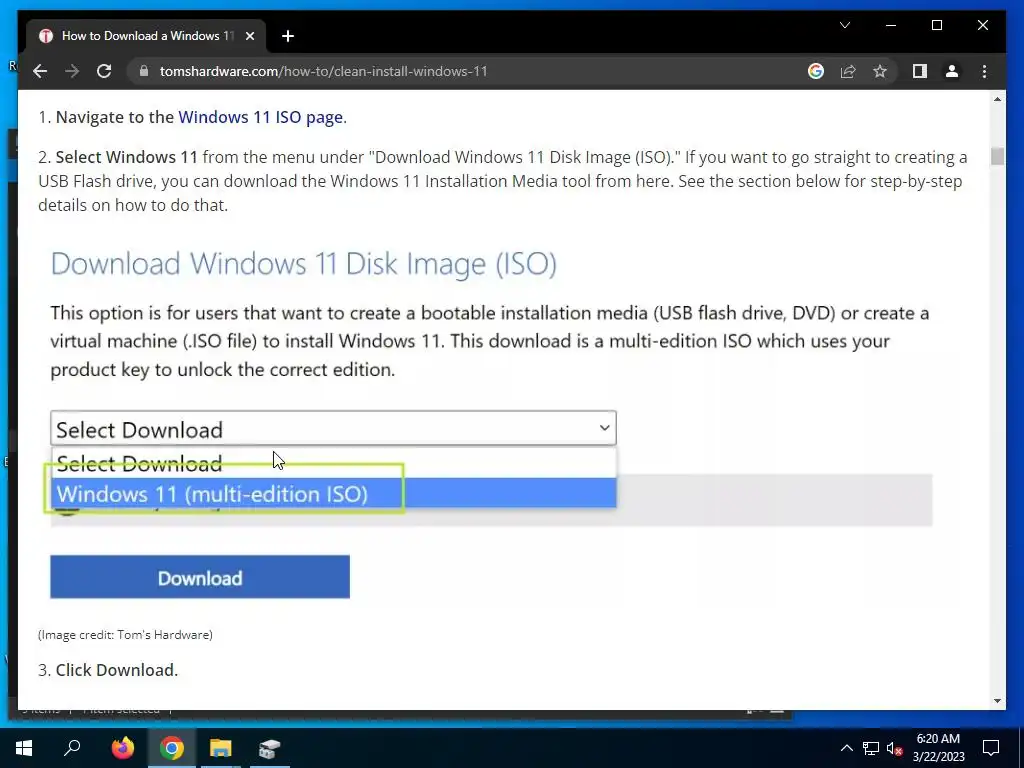Open the Windows notification center

coord(991,748)
